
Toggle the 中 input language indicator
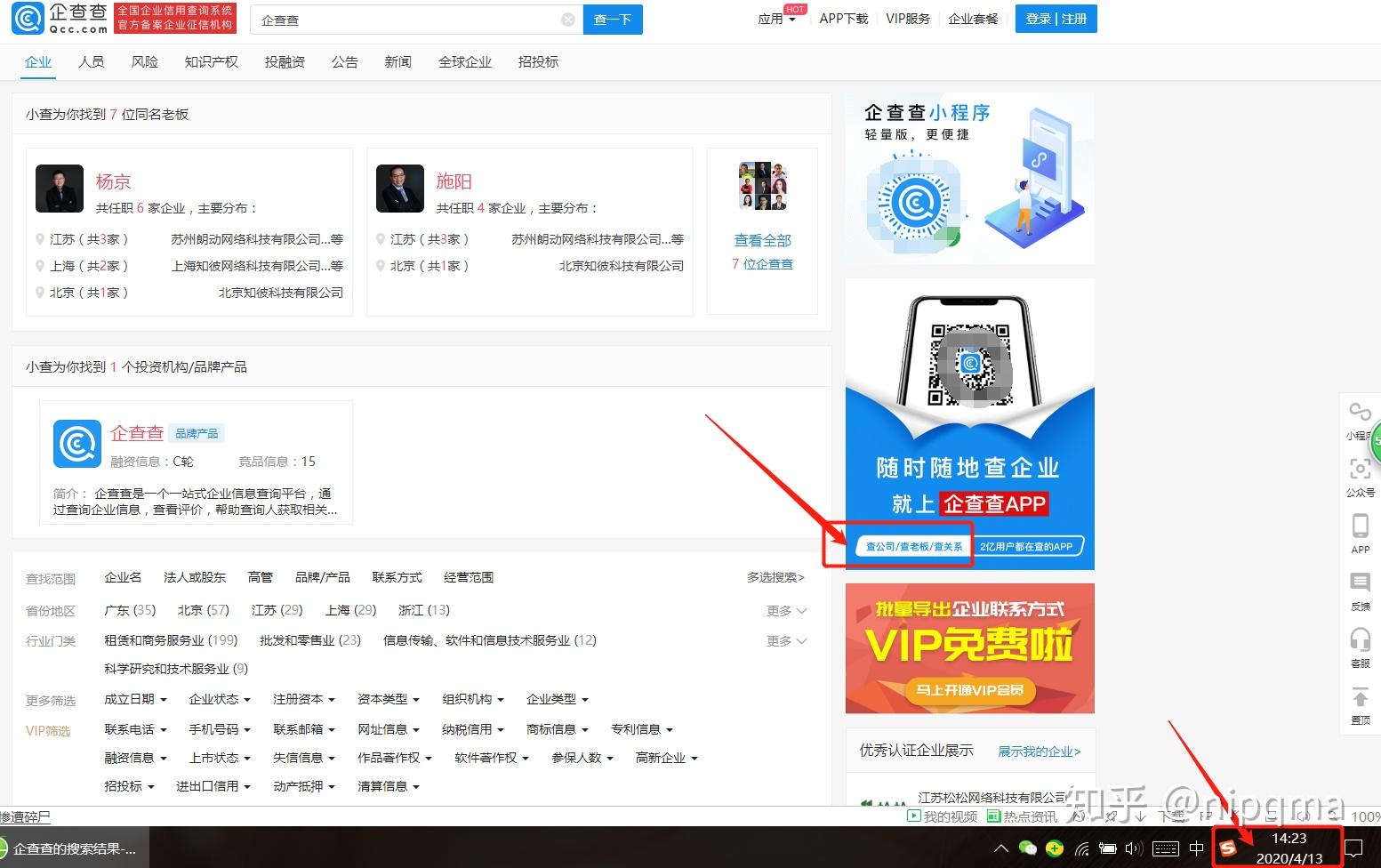[1196, 848]
